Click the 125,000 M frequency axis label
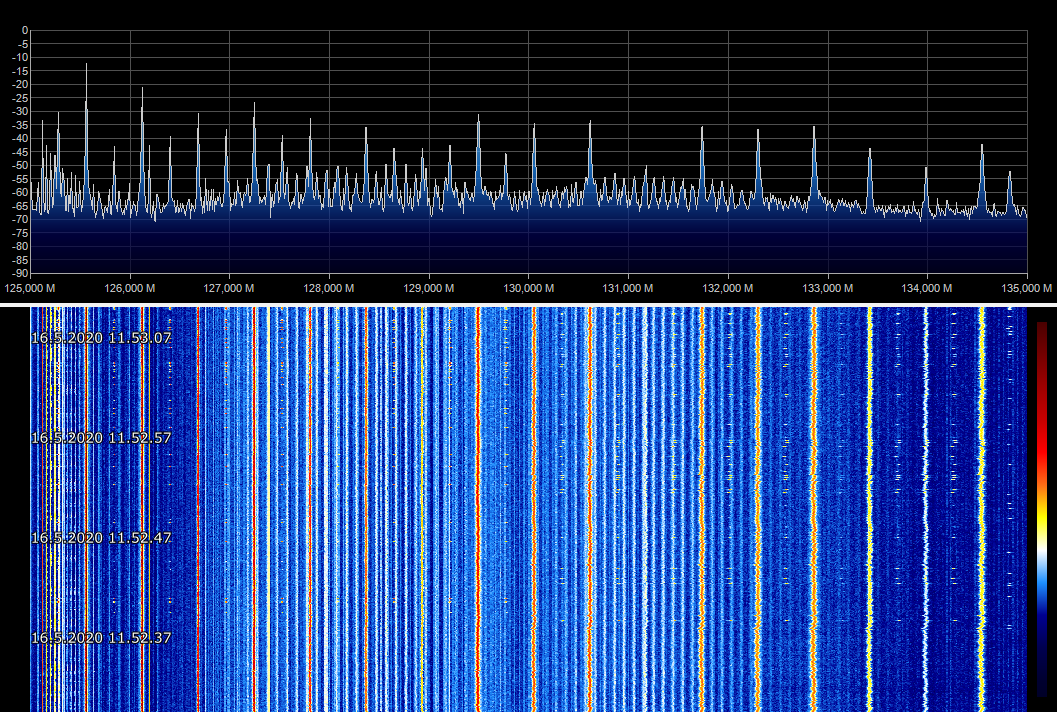Image resolution: width=1057 pixels, height=712 pixels. point(30,288)
